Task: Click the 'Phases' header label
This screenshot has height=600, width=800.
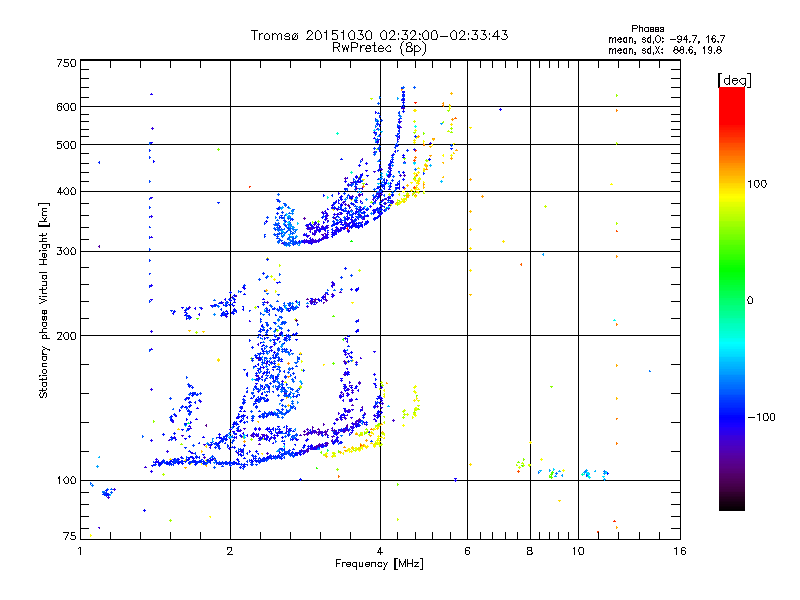Action: (647, 29)
